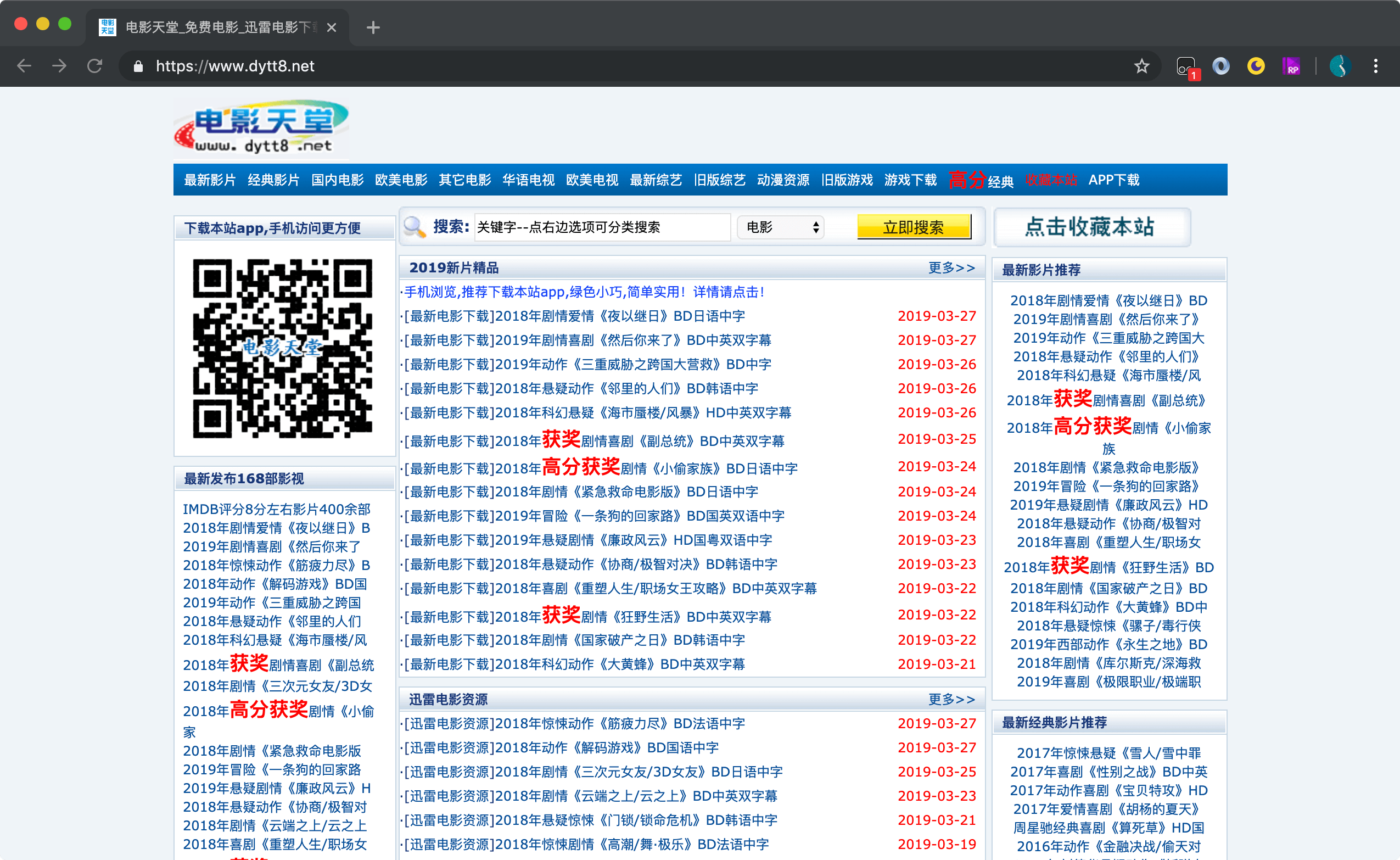The height and width of the screenshot is (860, 1400).
Task: Click the reload page icon
Action: [94, 66]
